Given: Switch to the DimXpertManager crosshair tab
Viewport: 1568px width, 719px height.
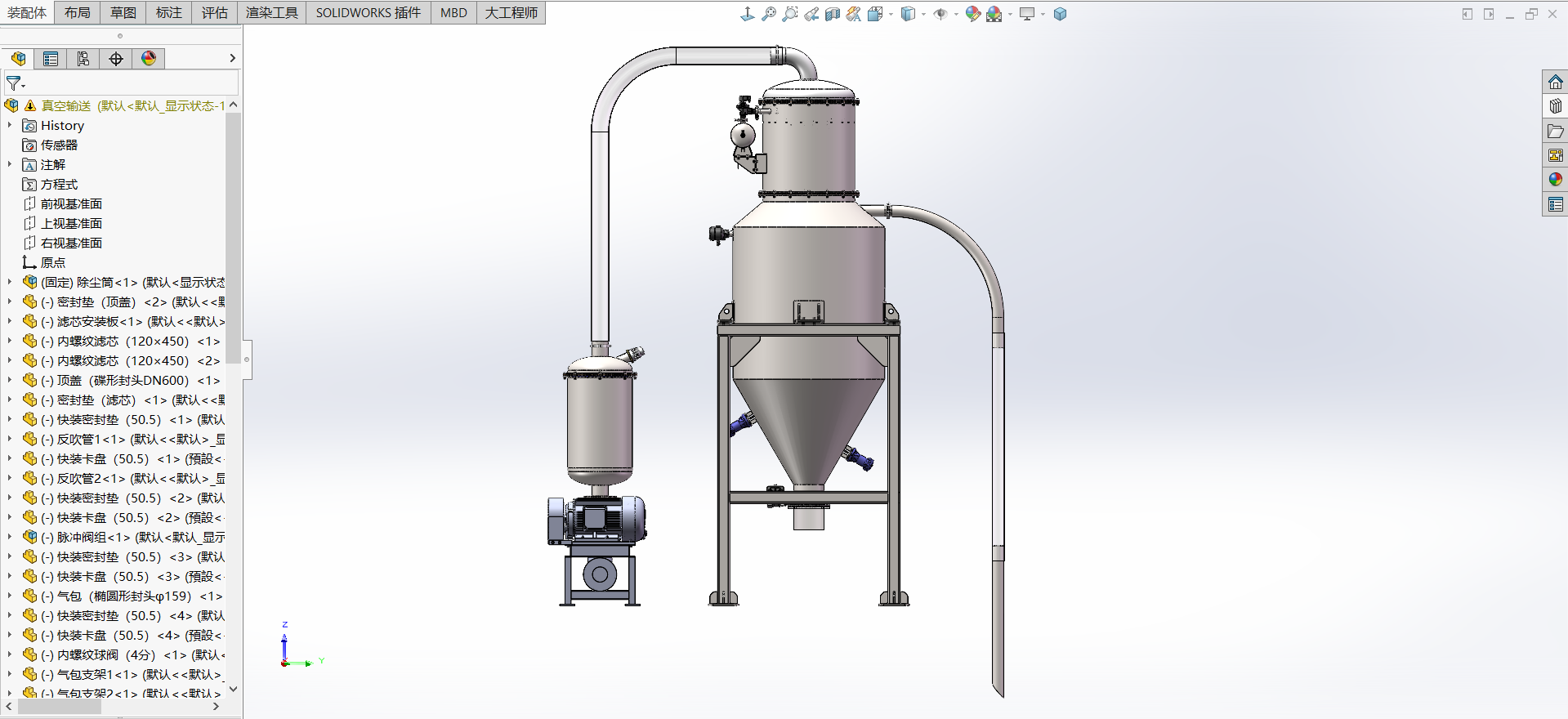Looking at the screenshot, I should 116,59.
